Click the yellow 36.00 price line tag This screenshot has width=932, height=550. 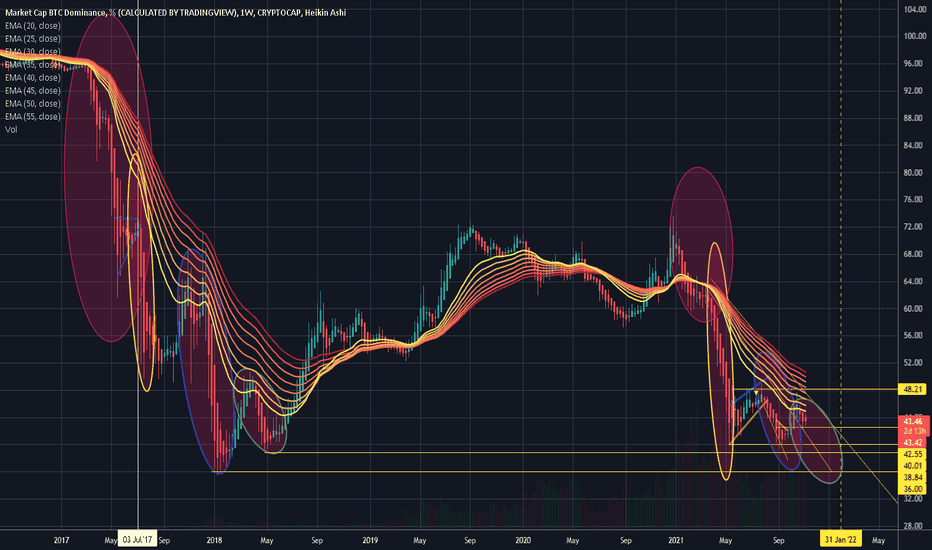pos(913,489)
